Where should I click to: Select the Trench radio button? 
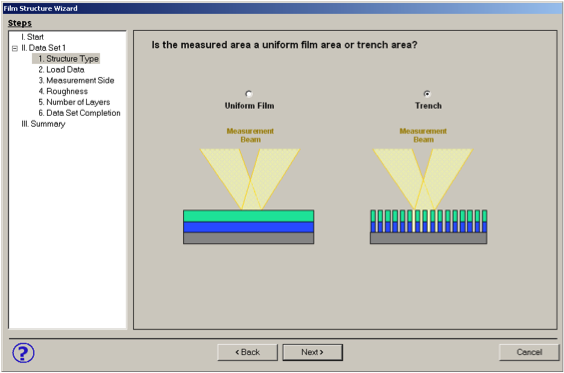(x=427, y=94)
